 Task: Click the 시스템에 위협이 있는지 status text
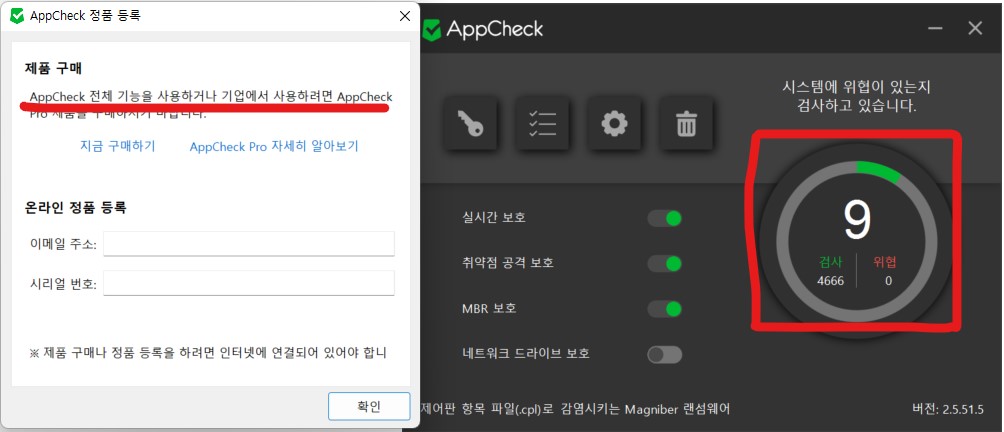click(857, 96)
